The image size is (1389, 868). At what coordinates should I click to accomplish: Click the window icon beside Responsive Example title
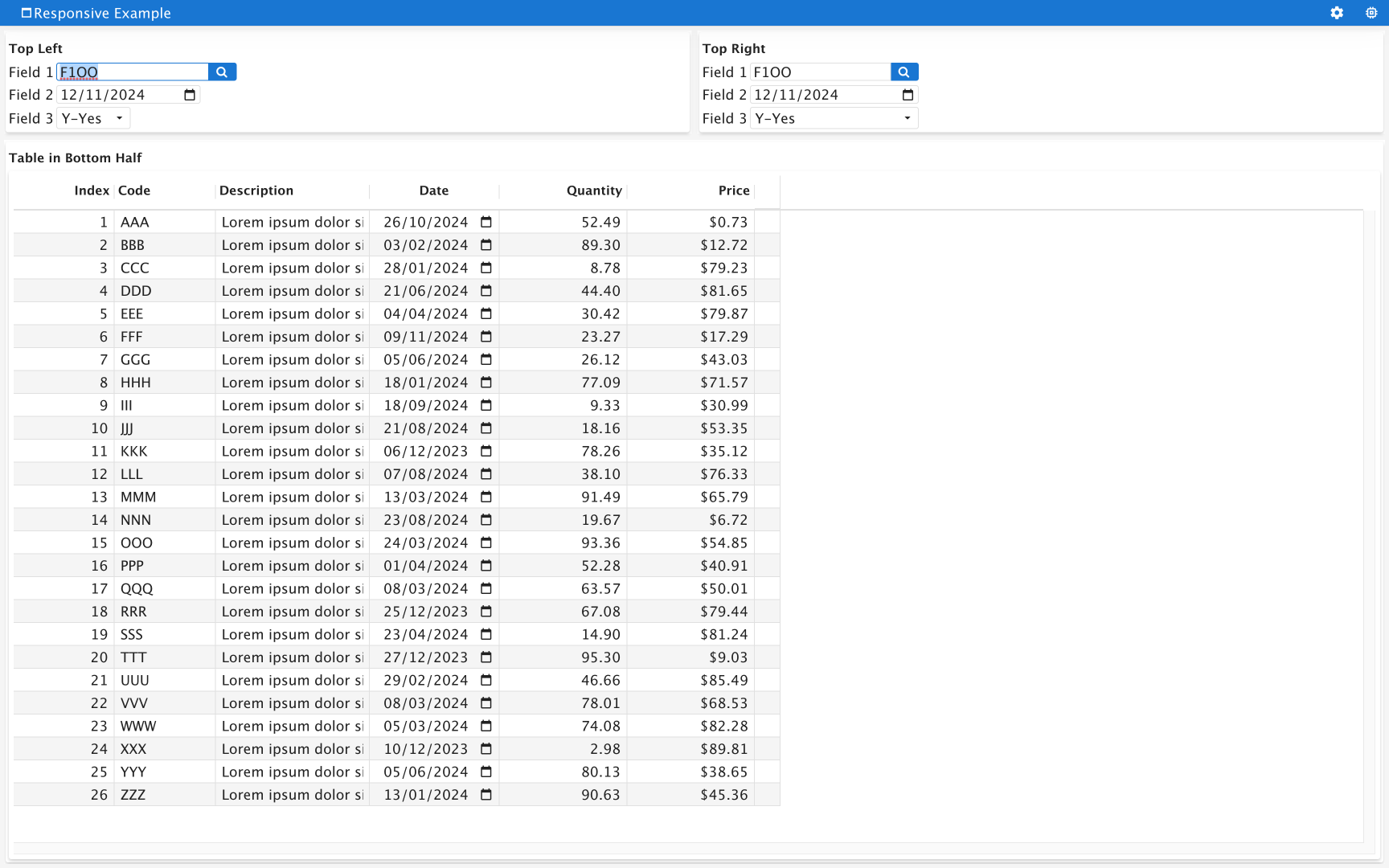click(x=26, y=13)
